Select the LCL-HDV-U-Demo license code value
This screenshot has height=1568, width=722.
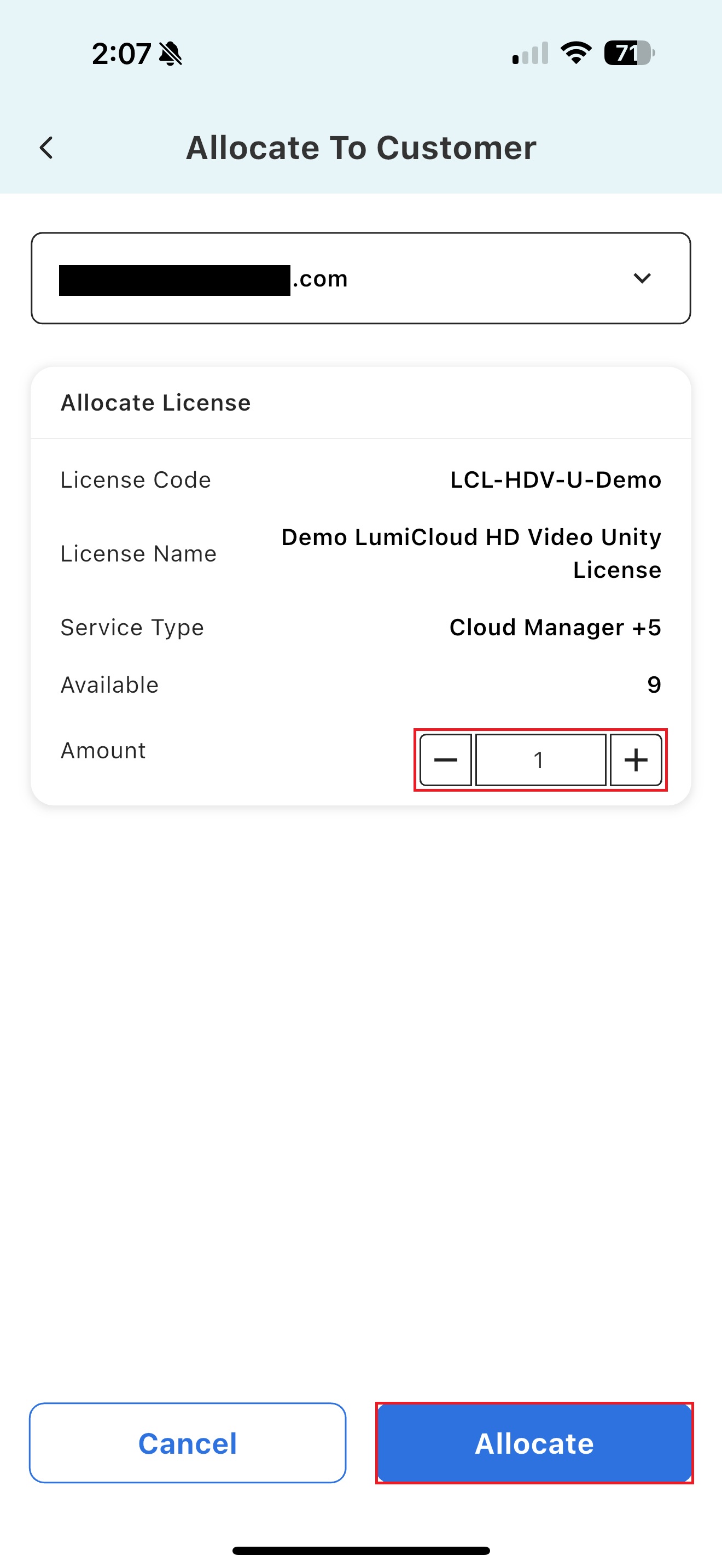(555, 479)
